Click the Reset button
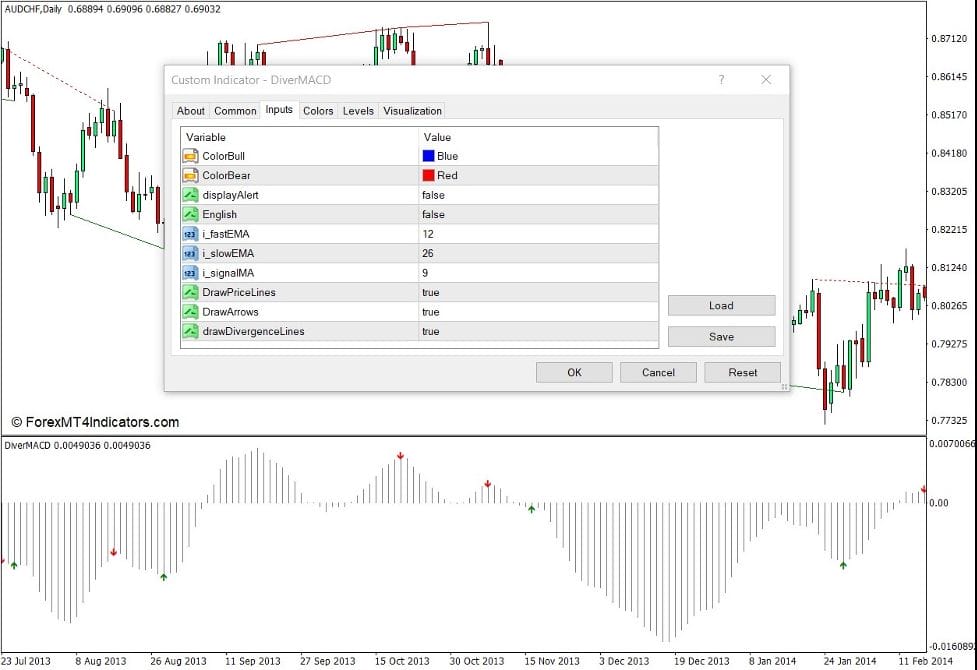Screen dimensions: 977x670 pyautogui.click(x=742, y=372)
